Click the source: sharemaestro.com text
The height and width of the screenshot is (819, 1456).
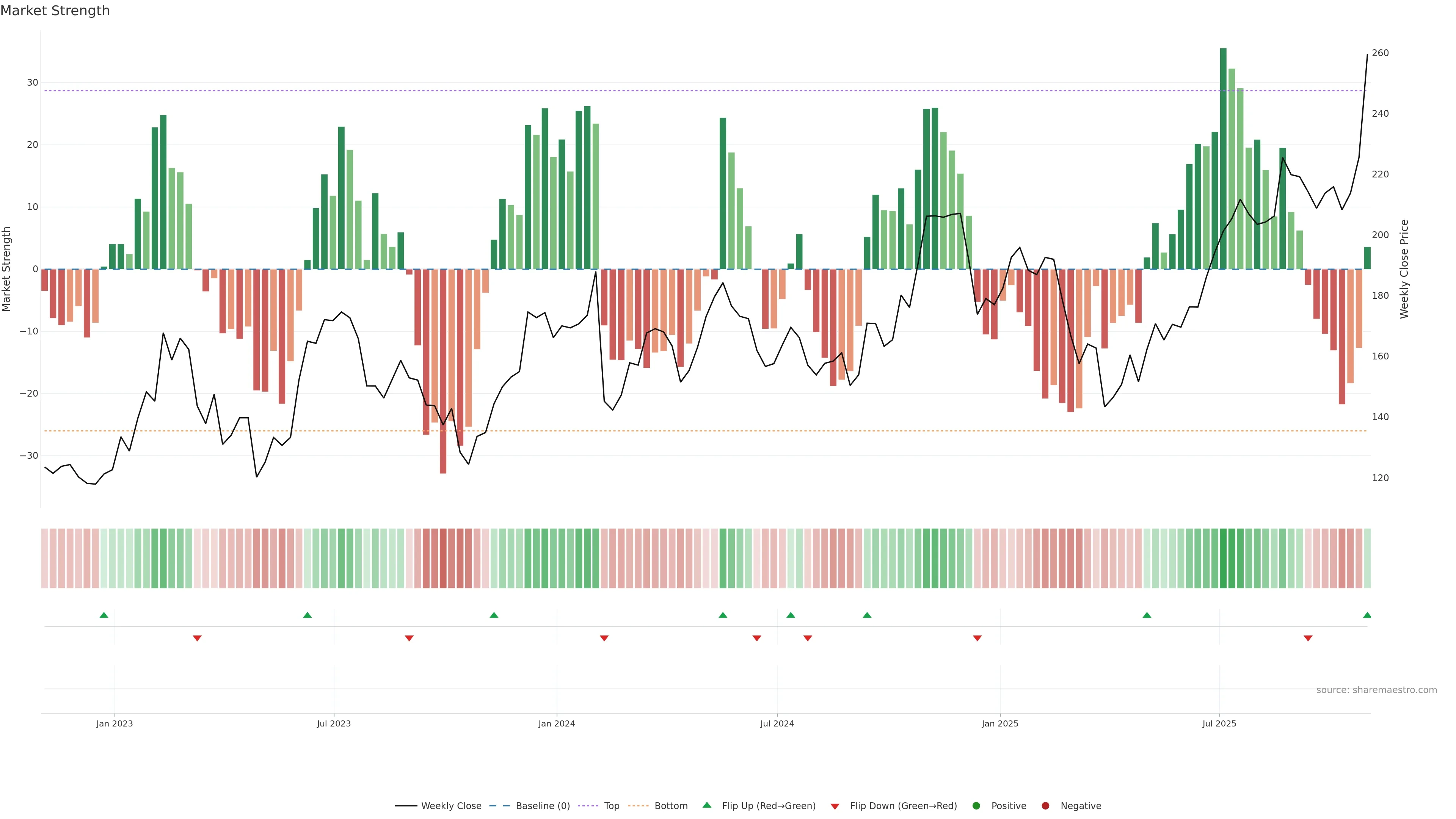tap(1376, 690)
